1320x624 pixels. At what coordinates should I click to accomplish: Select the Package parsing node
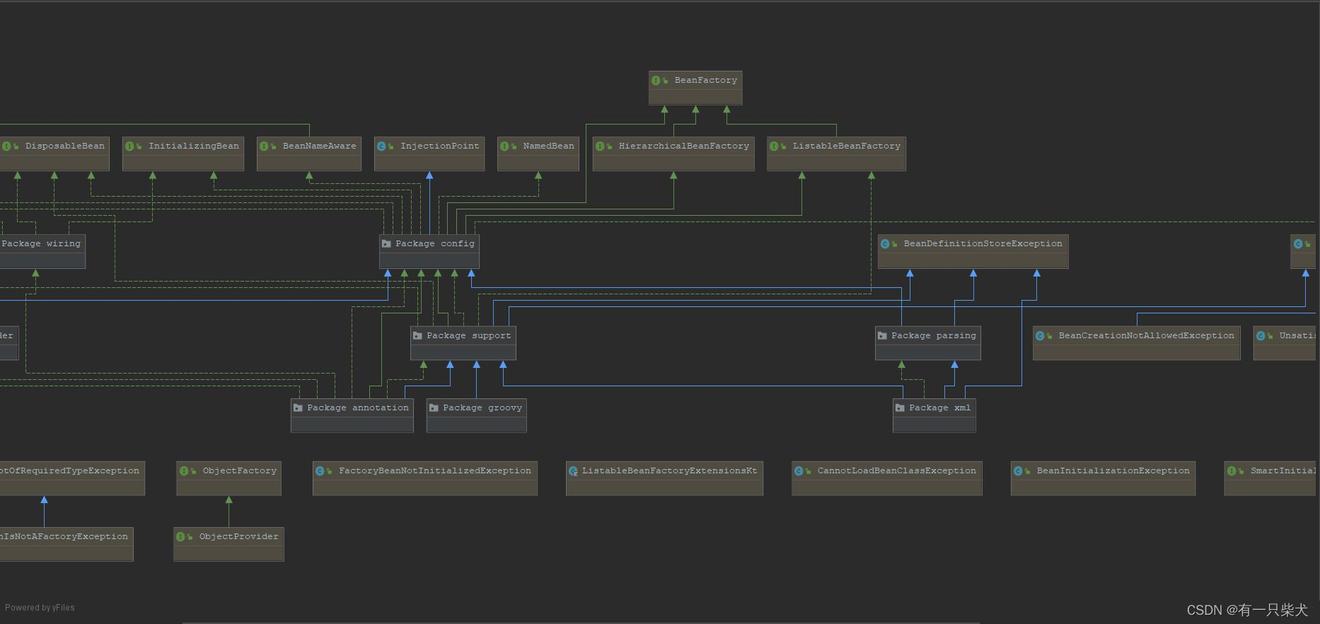pos(927,343)
